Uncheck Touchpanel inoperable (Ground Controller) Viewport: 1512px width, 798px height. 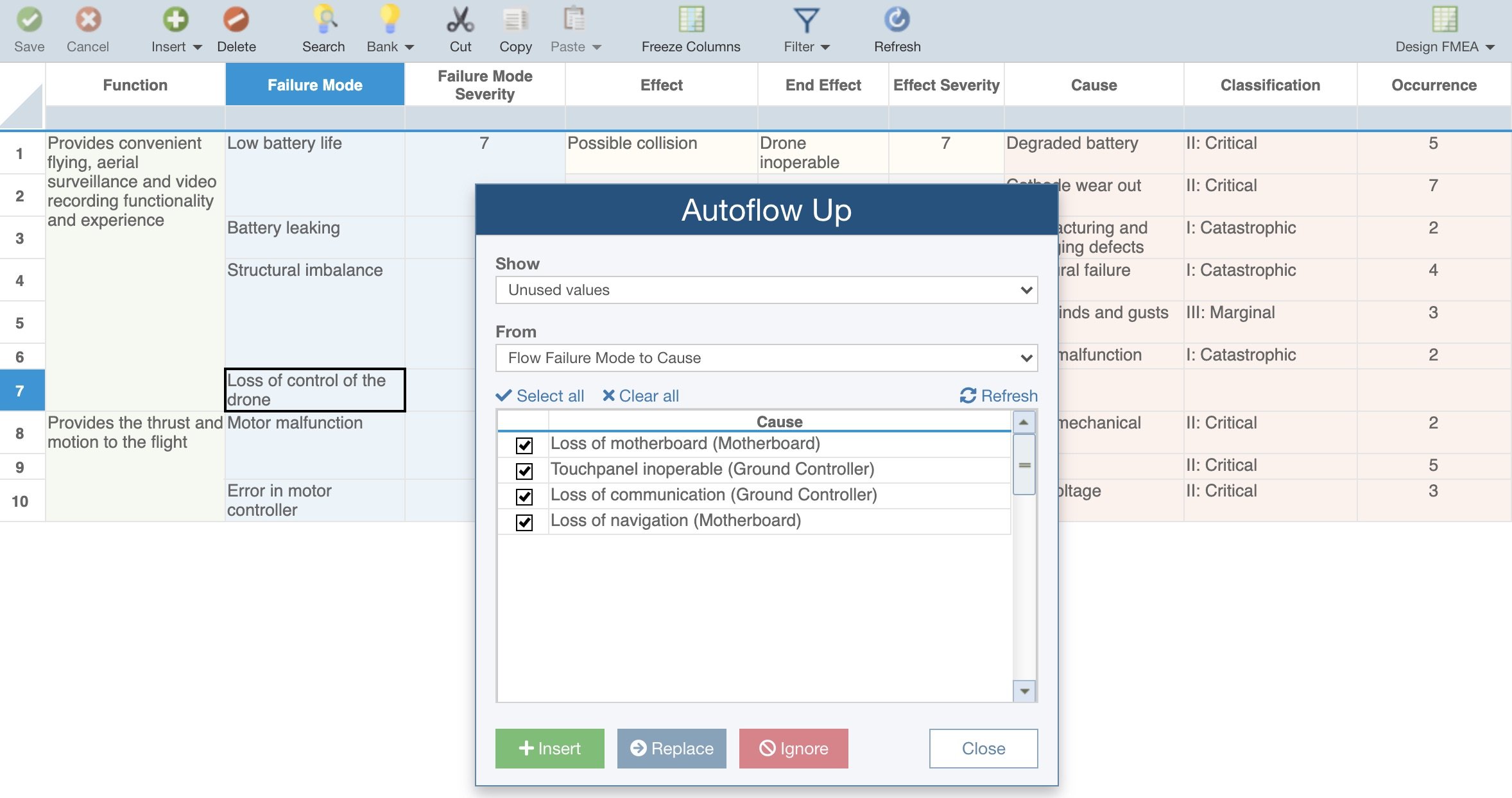[524, 470]
